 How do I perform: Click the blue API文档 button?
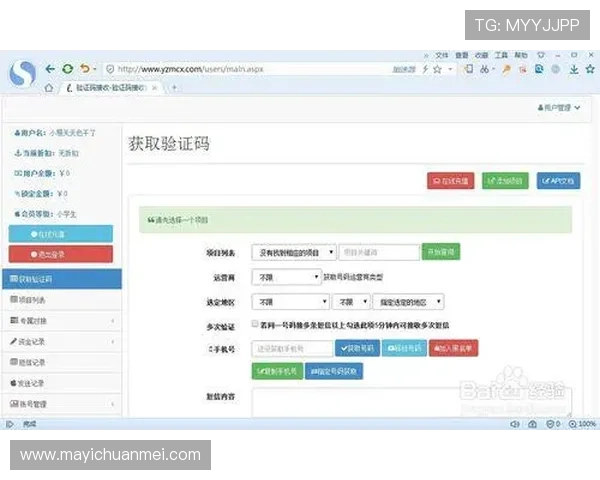[558, 181]
